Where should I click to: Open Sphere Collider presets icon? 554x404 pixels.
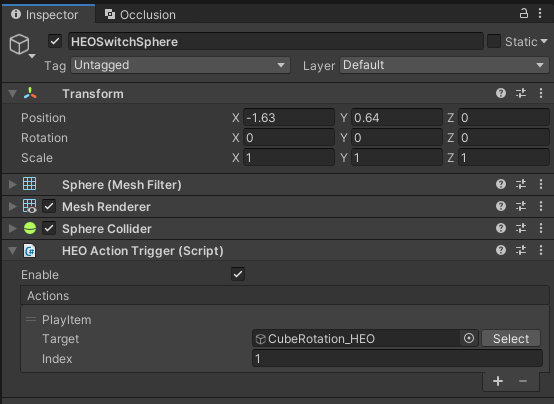(x=521, y=228)
